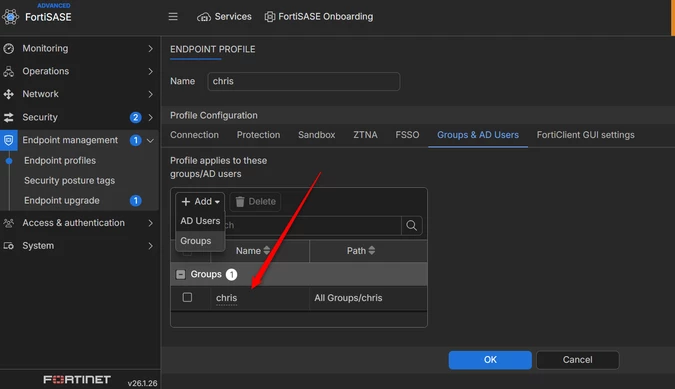The width and height of the screenshot is (675, 389).
Task: Click the Groups count badge
Action: pyautogui.click(x=232, y=275)
